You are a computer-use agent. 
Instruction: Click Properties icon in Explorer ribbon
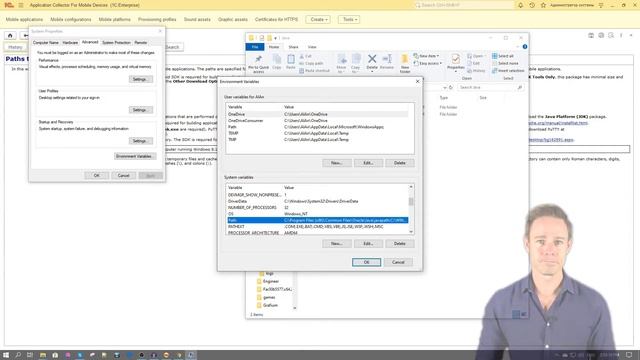tap(456, 62)
